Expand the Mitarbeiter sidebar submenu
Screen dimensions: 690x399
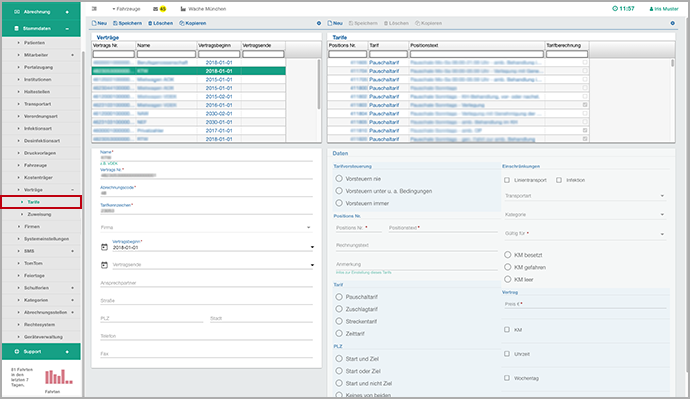(73, 55)
